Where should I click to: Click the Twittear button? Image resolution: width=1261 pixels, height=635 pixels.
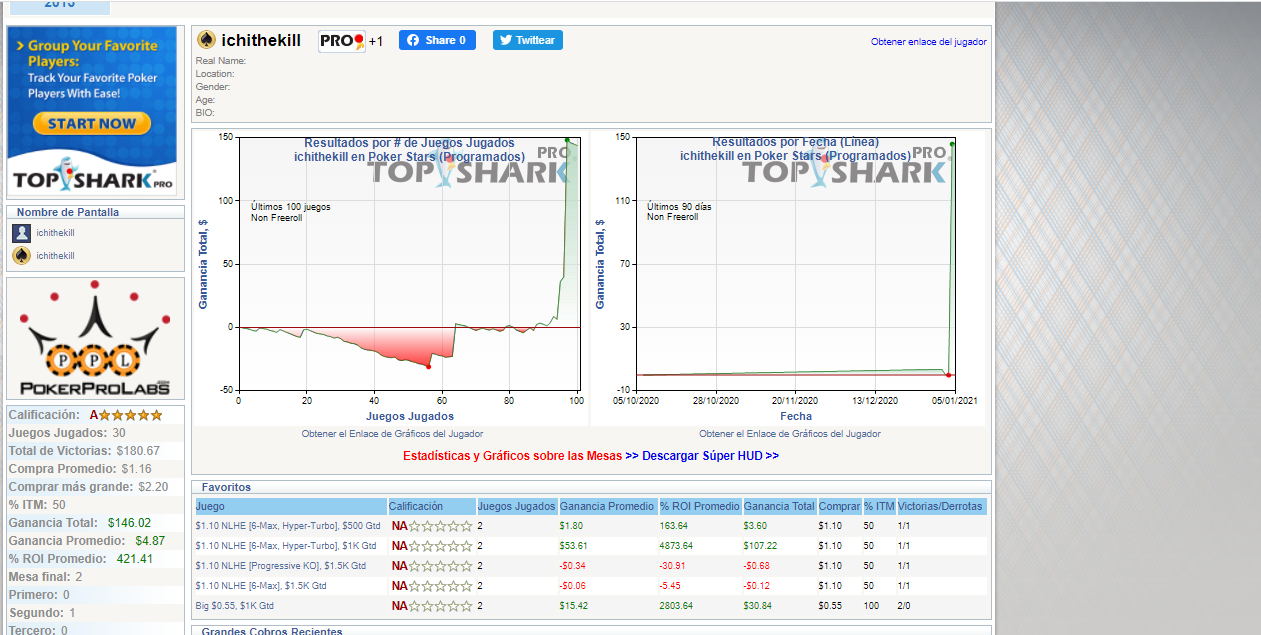(527, 40)
